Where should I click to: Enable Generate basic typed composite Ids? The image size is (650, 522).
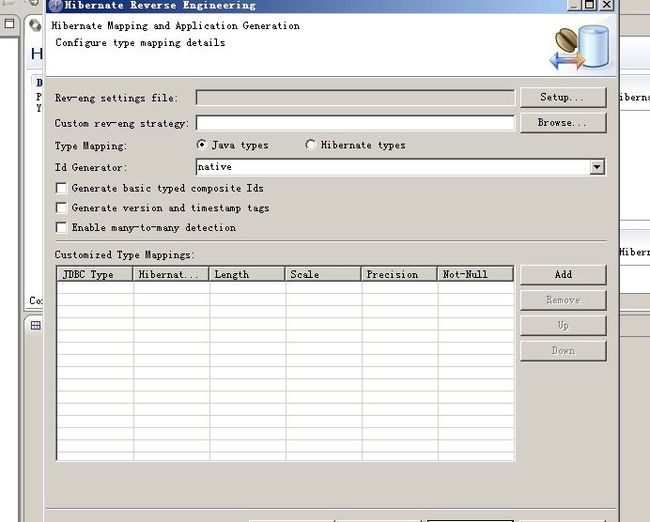61,188
